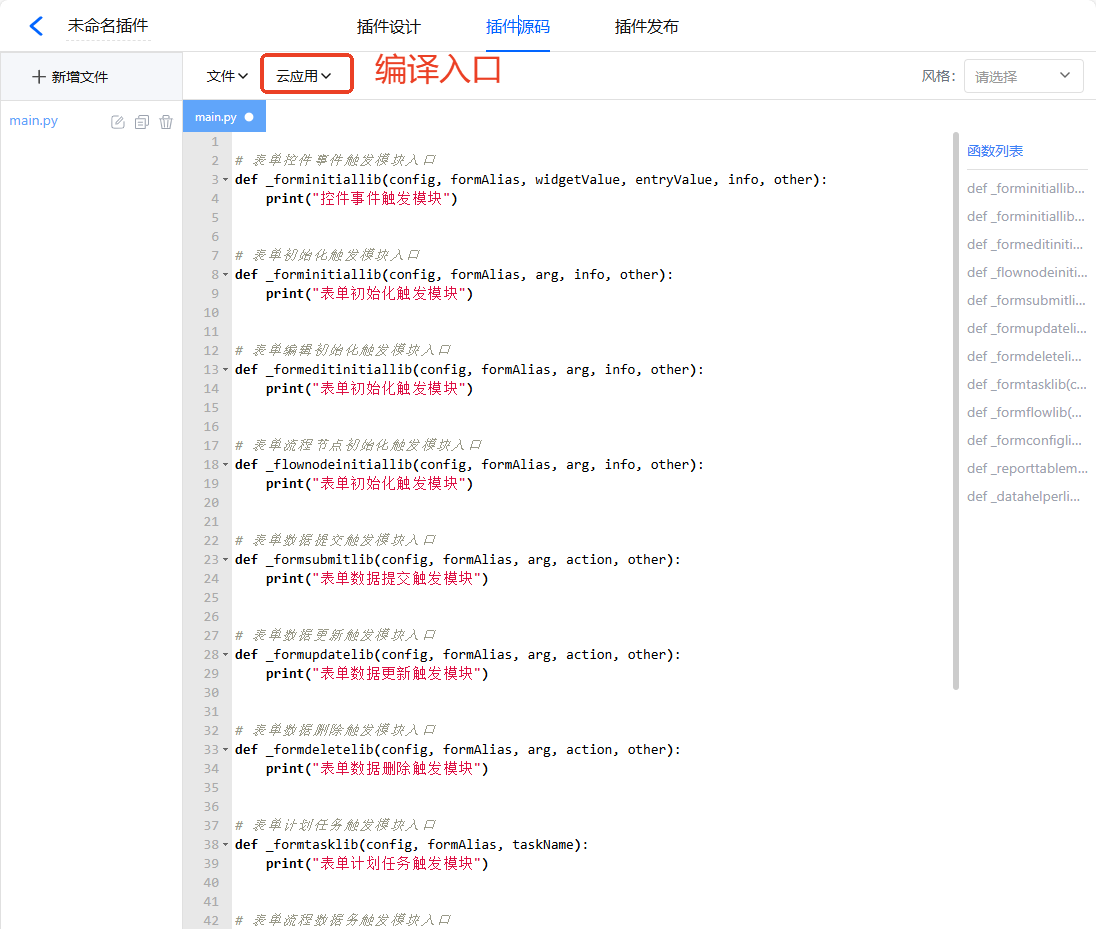Jump to def _formtasklib in function list
This screenshot has height=929, width=1096.
click(1026, 384)
